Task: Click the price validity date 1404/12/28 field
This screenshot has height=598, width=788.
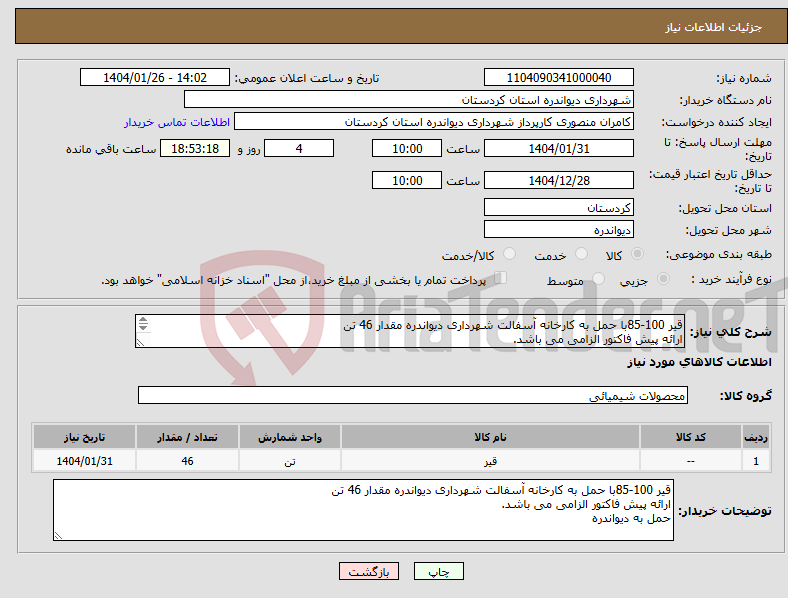Action: click(x=558, y=180)
